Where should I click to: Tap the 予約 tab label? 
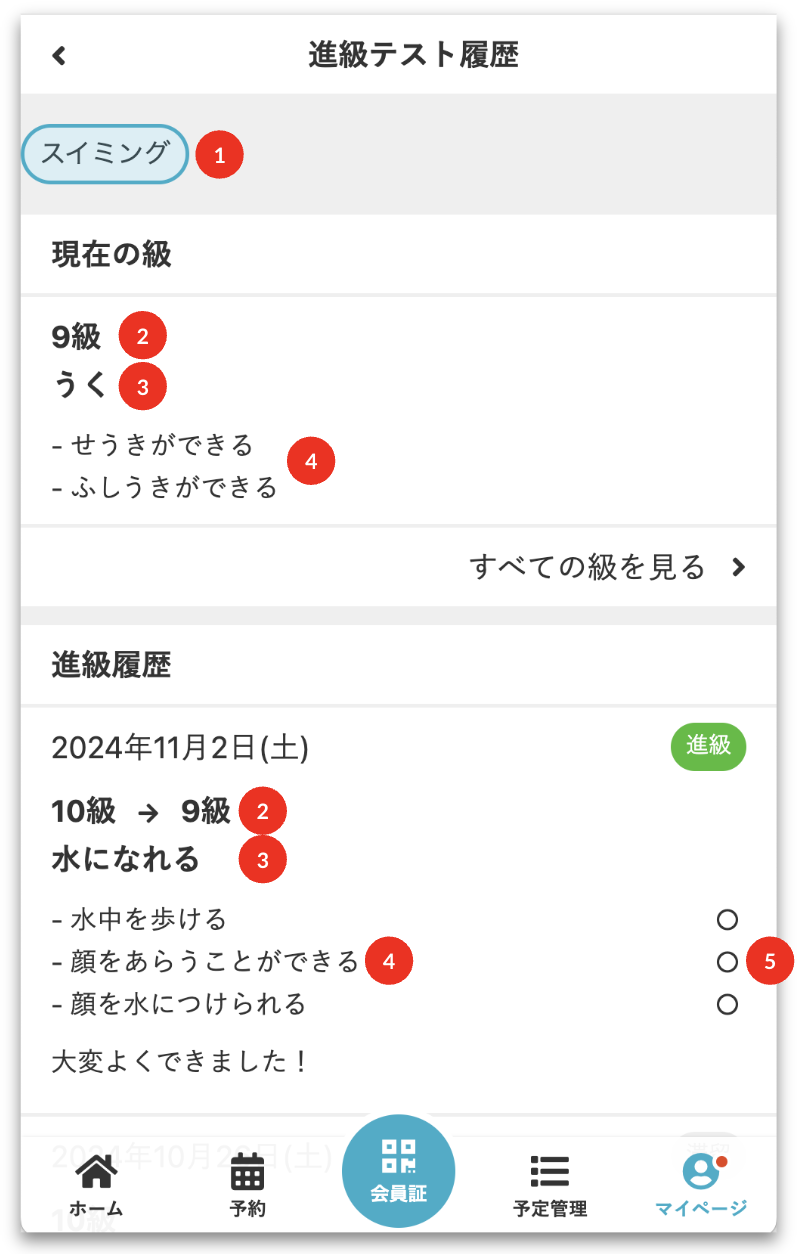(x=247, y=1208)
